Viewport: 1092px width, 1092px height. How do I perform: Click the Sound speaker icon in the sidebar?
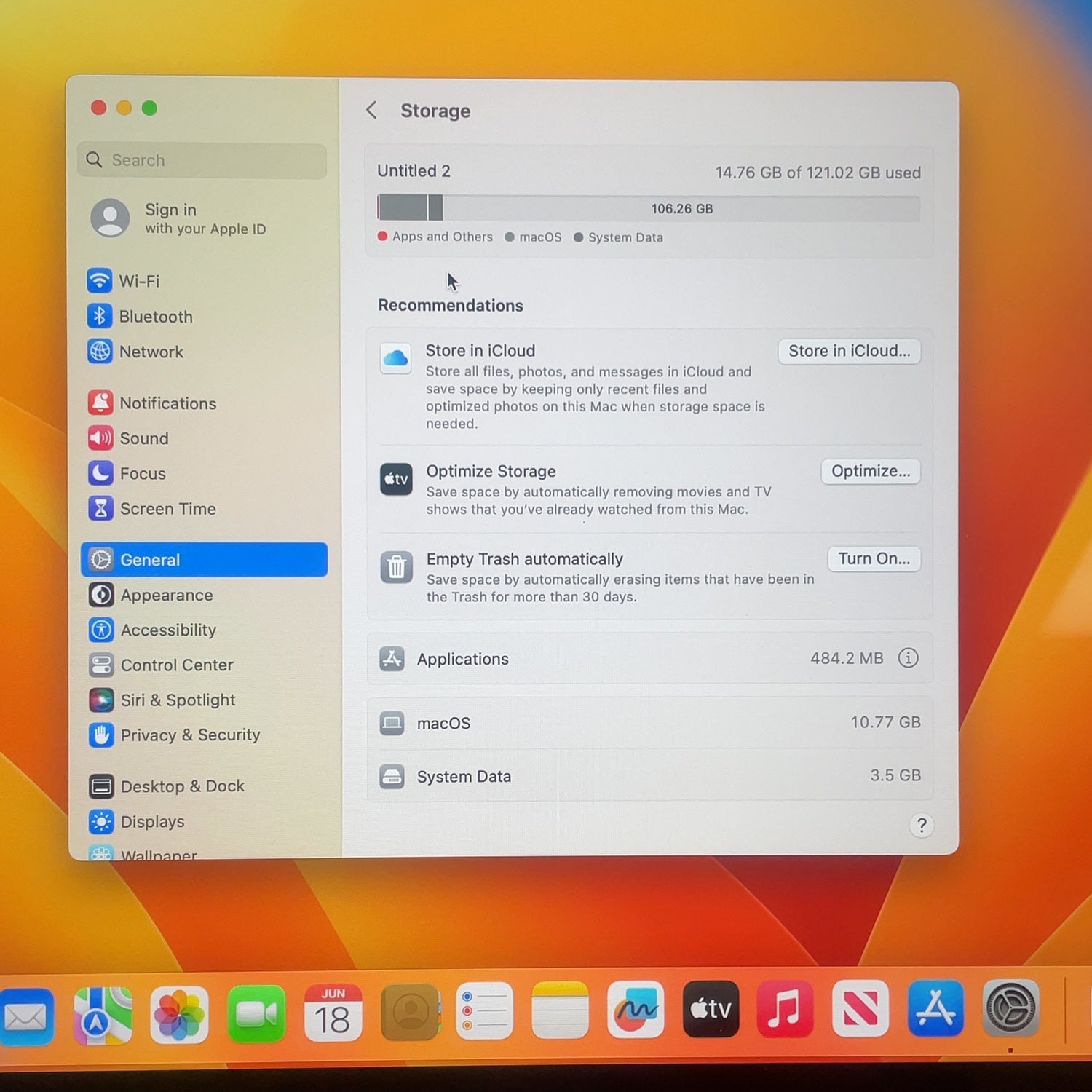pos(100,438)
